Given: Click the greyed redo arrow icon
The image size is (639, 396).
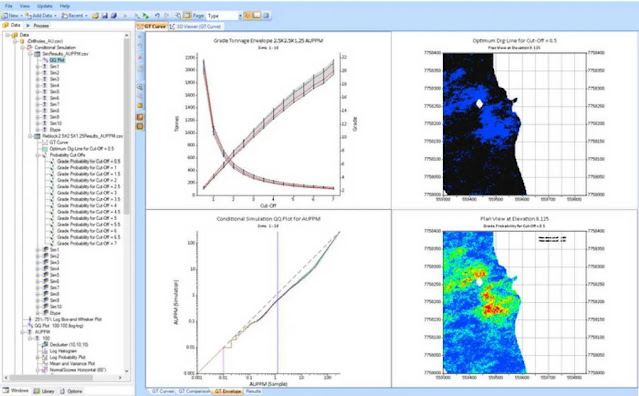Looking at the screenshot, I should pyautogui.click(x=166, y=15).
